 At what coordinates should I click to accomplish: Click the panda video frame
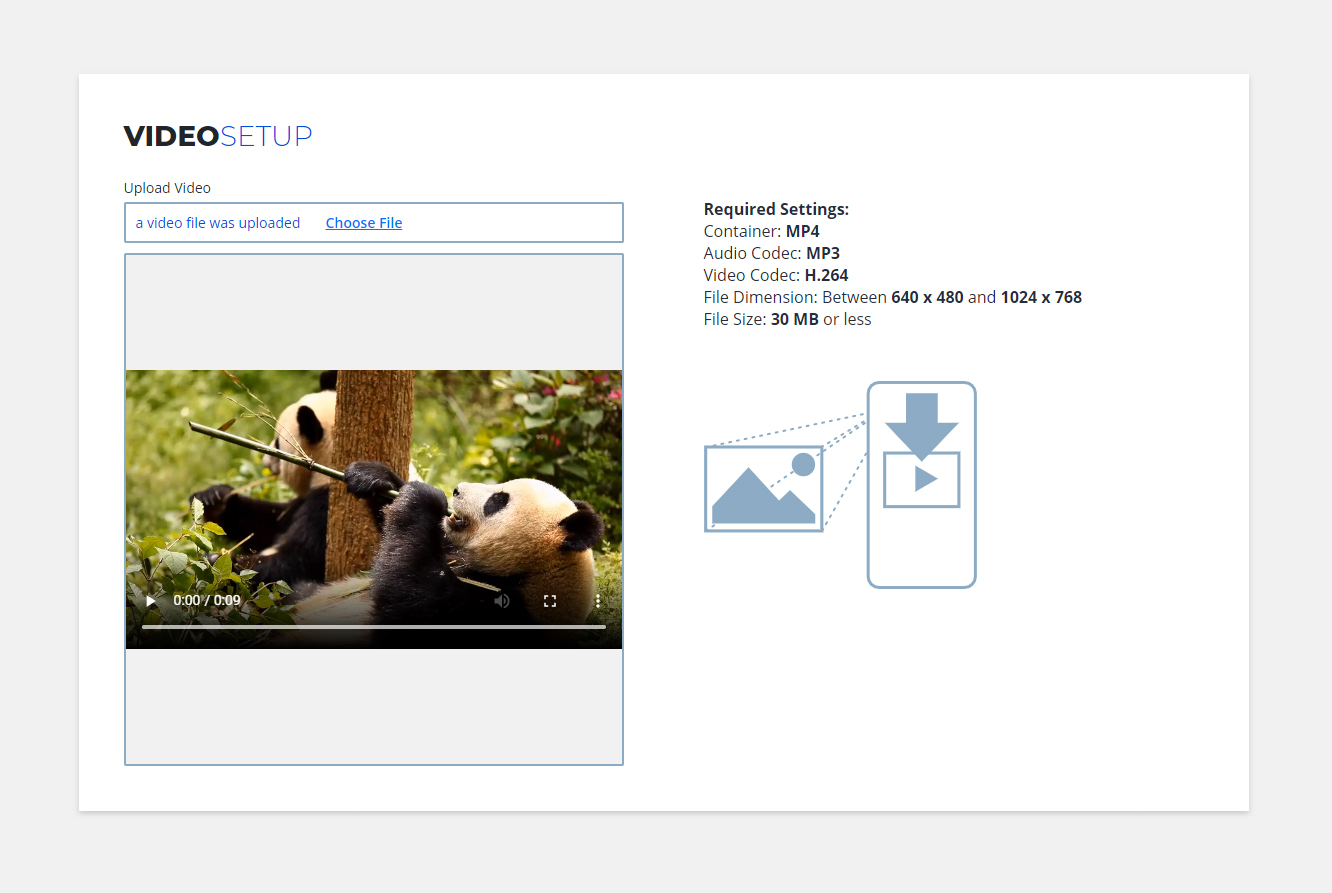[373, 480]
